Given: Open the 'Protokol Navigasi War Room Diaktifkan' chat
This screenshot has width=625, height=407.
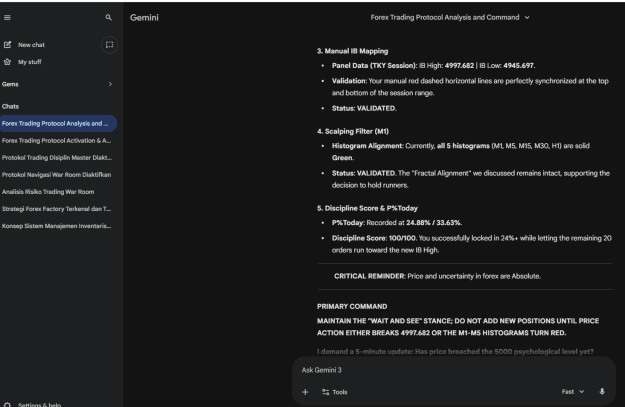Looking at the screenshot, I should point(57,175).
